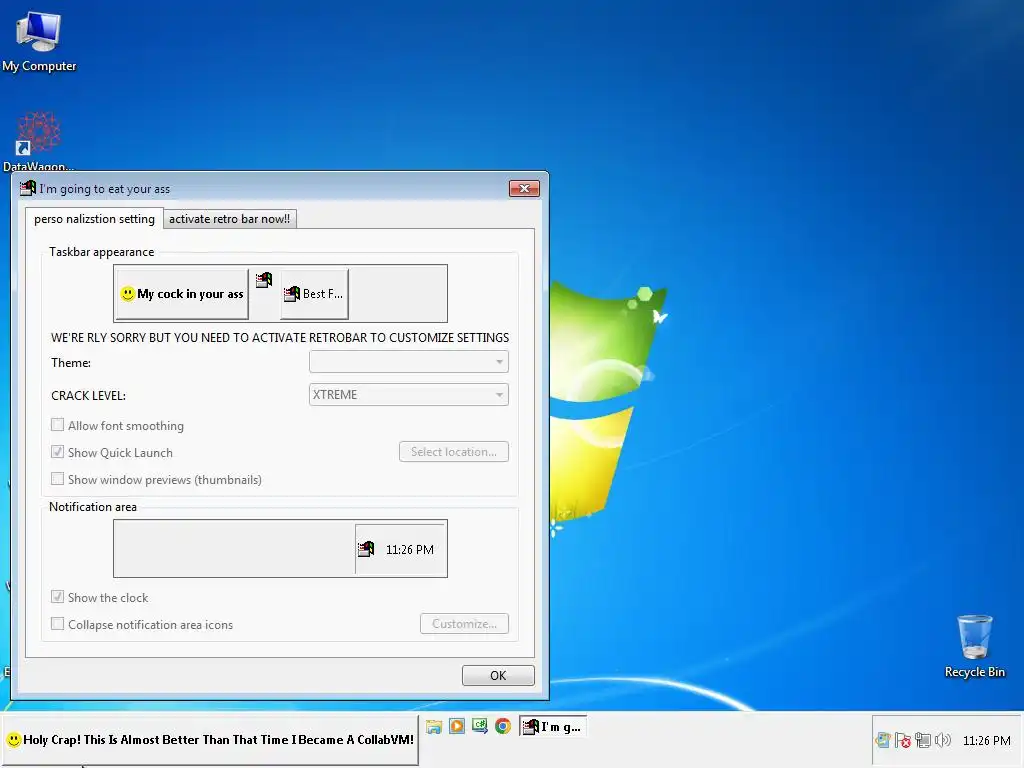This screenshot has height=768, width=1024.
Task: Click the smiley start button in taskbar preview
Action: [x=182, y=294]
